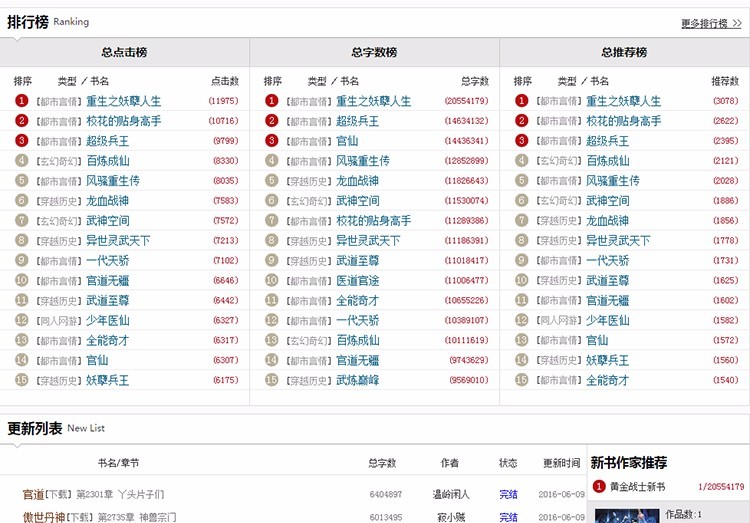Open 武神空间 in the 总字数榜 list
The image size is (750, 523).
click(358, 201)
